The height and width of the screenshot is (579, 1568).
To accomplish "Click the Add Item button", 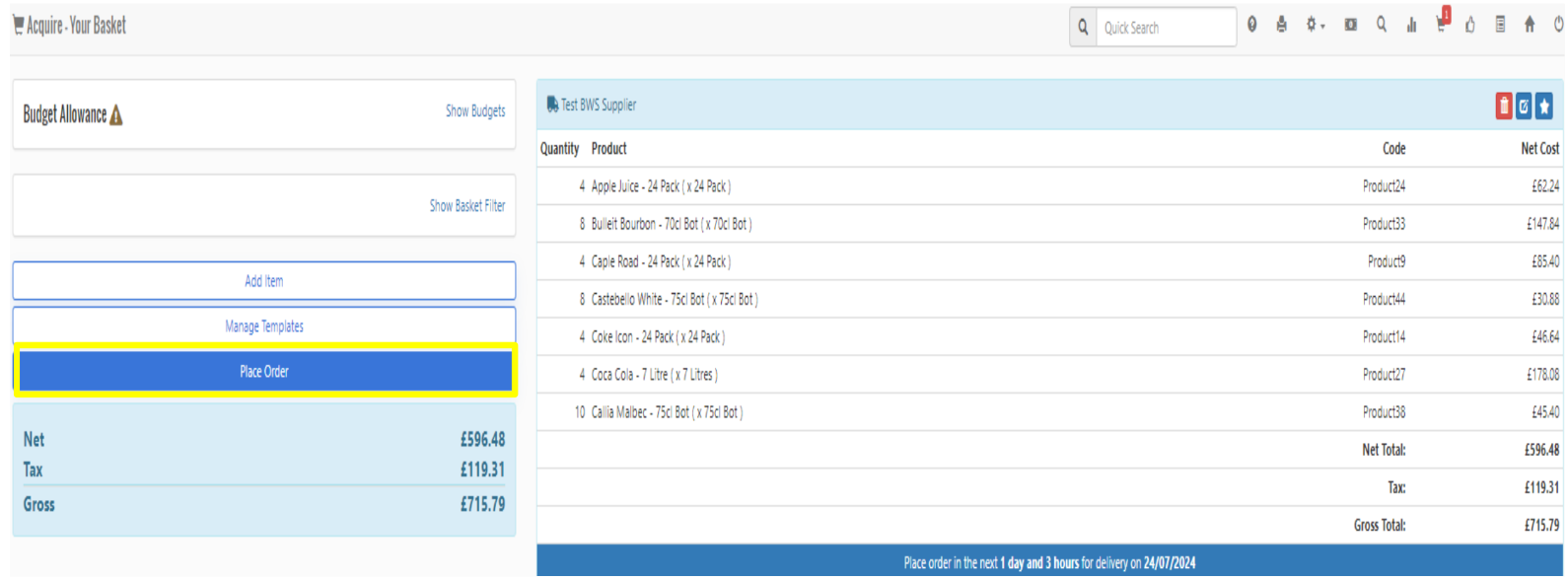I will pos(263,281).
